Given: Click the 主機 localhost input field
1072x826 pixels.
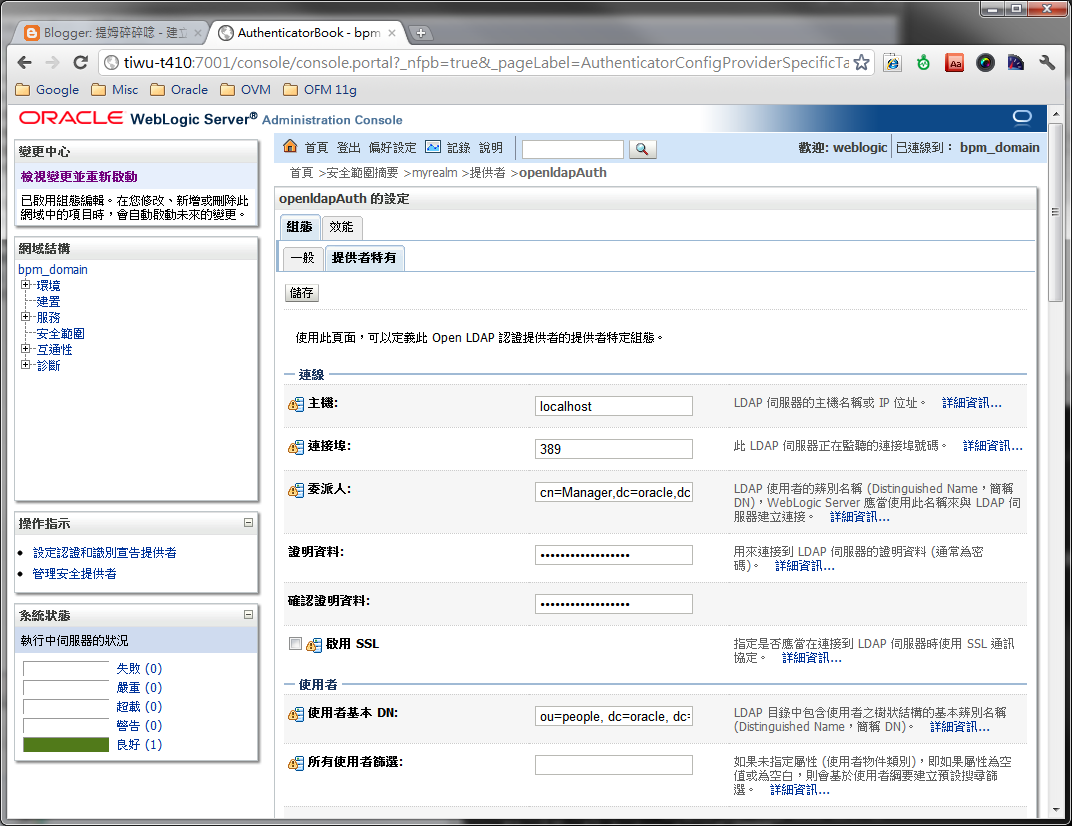Looking at the screenshot, I should pyautogui.click(x=613, y=406).
